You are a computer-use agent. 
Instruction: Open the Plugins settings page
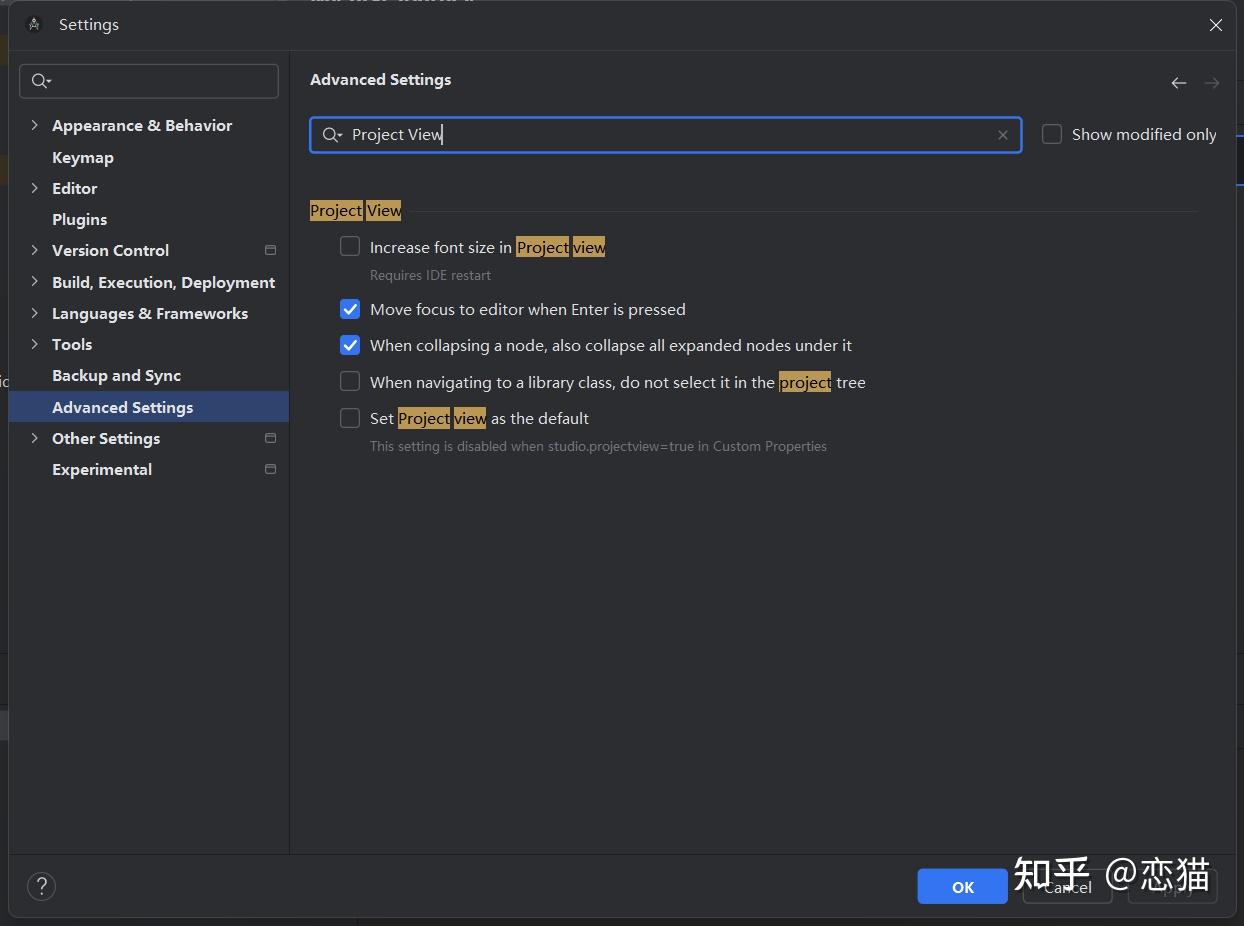point(79,219)
